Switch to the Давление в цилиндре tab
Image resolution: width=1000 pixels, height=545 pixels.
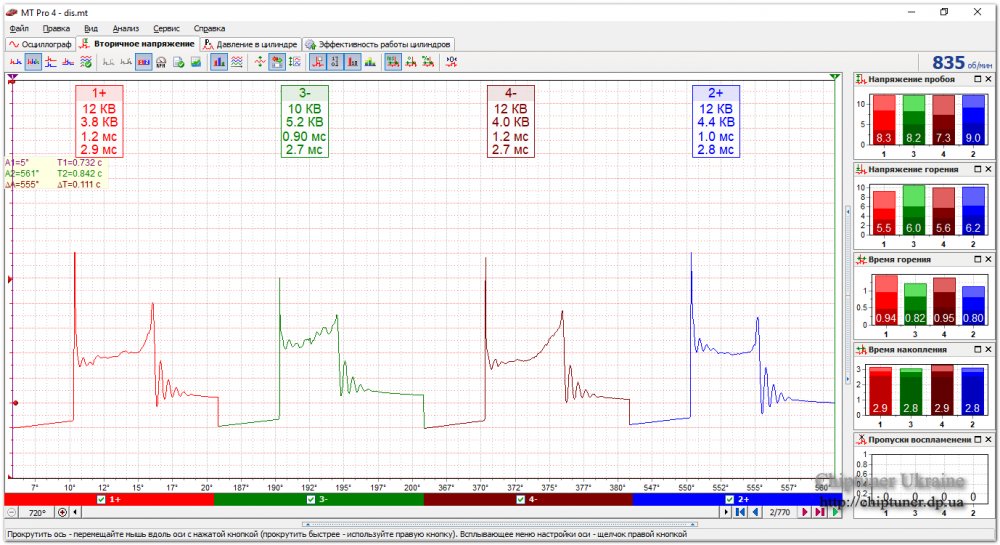click(251, 45)
